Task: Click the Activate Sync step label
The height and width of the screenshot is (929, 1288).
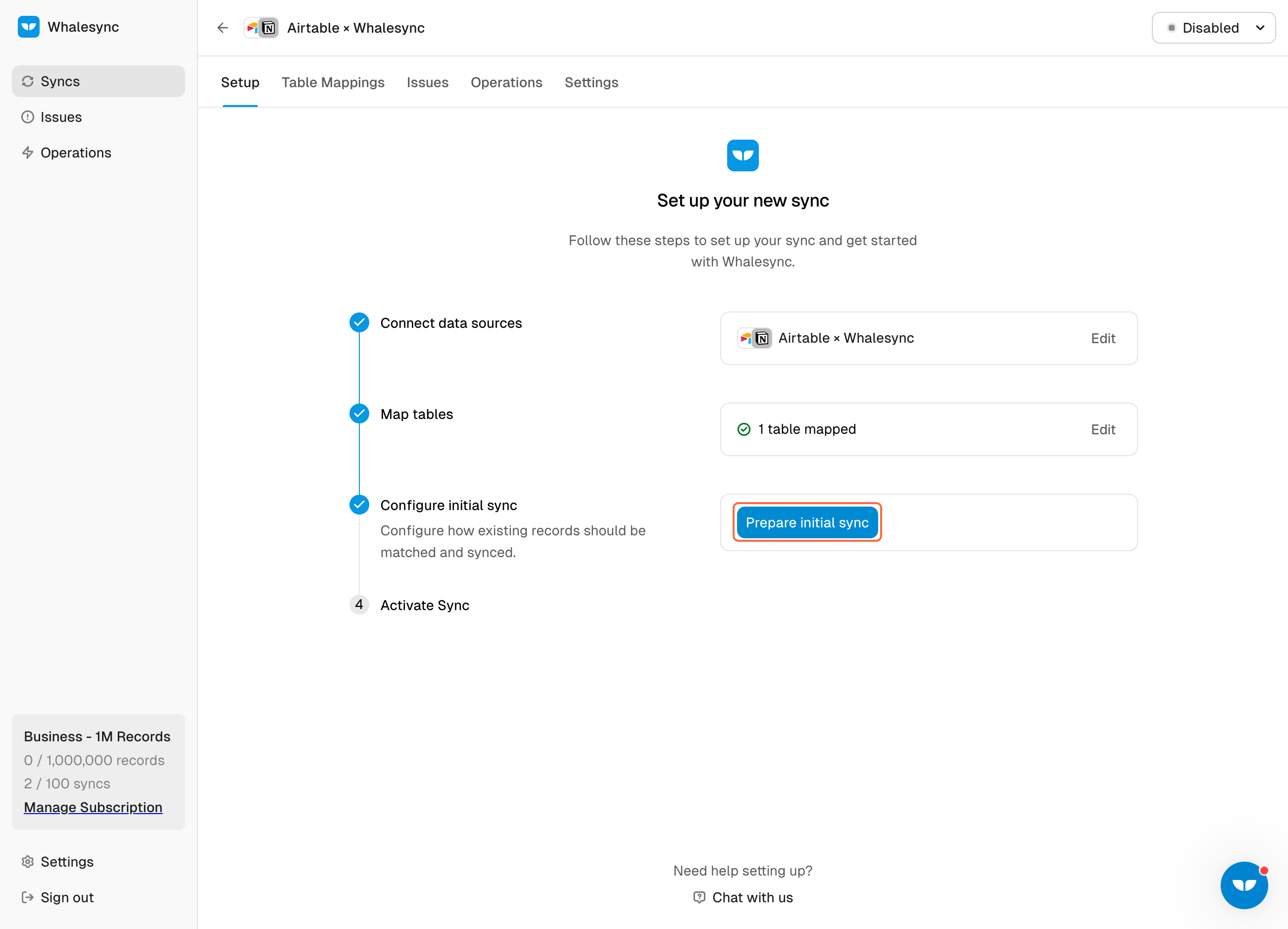Action: (425, 605)
